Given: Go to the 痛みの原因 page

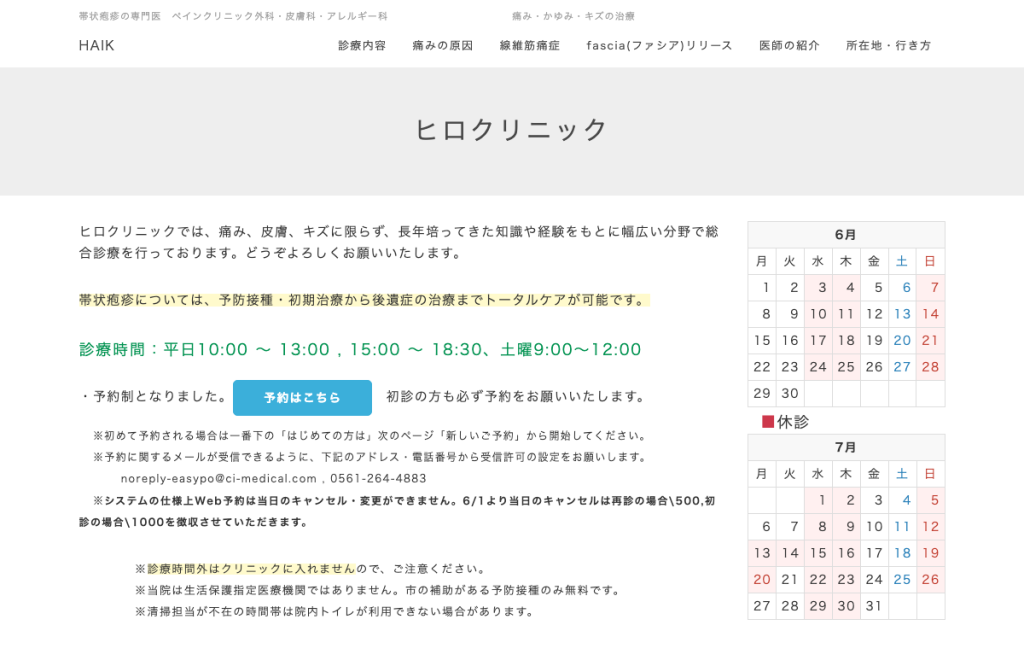Looking at the screenshot, I should pyautogui.click(x=443, y=46).
